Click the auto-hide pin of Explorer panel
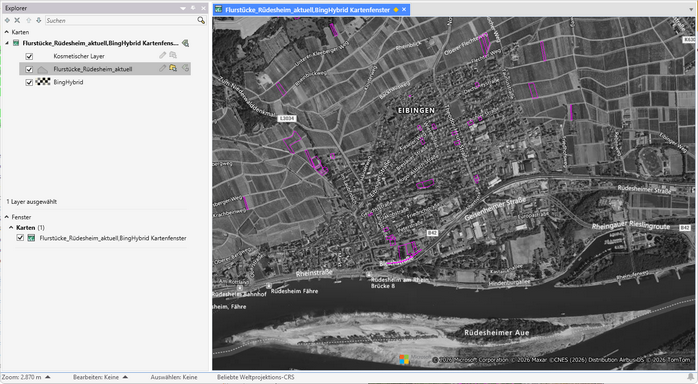 (193, 8)
